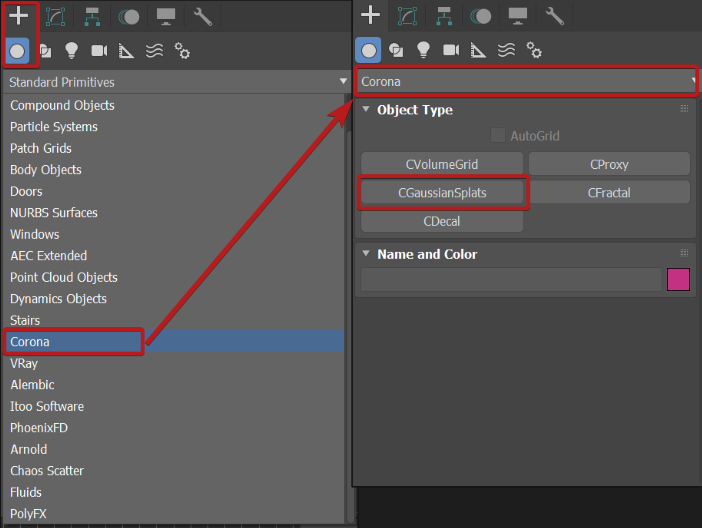The image size is (702, 528).
Task: Select Lights bulb icon in left panel
Action: tap(72, 51)
